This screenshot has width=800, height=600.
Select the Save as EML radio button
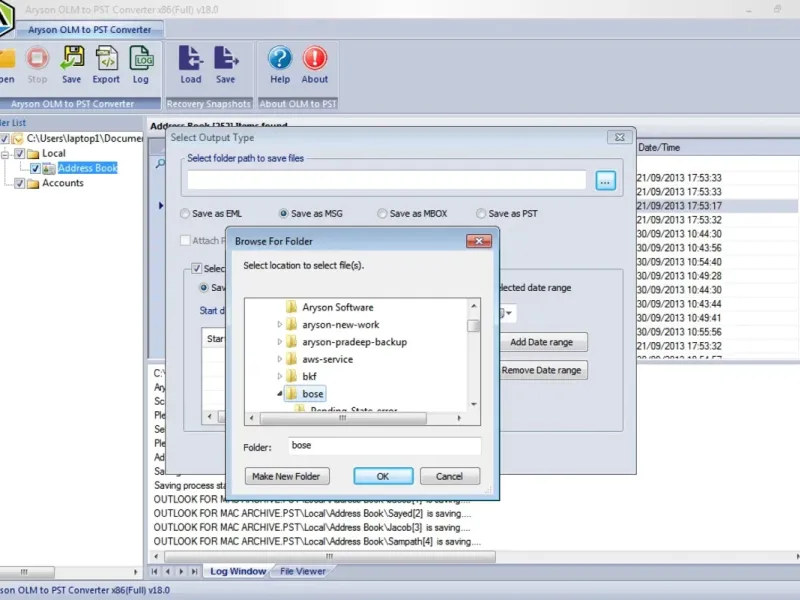pos(185,214)
